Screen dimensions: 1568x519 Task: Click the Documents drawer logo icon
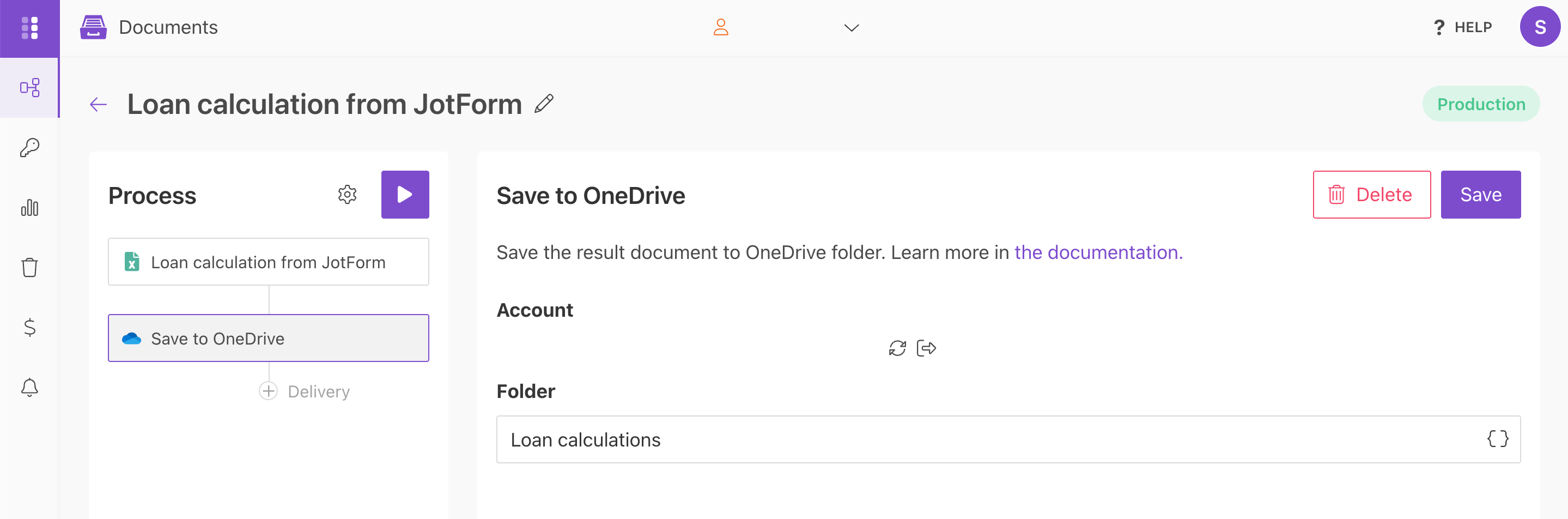(93, 27)
